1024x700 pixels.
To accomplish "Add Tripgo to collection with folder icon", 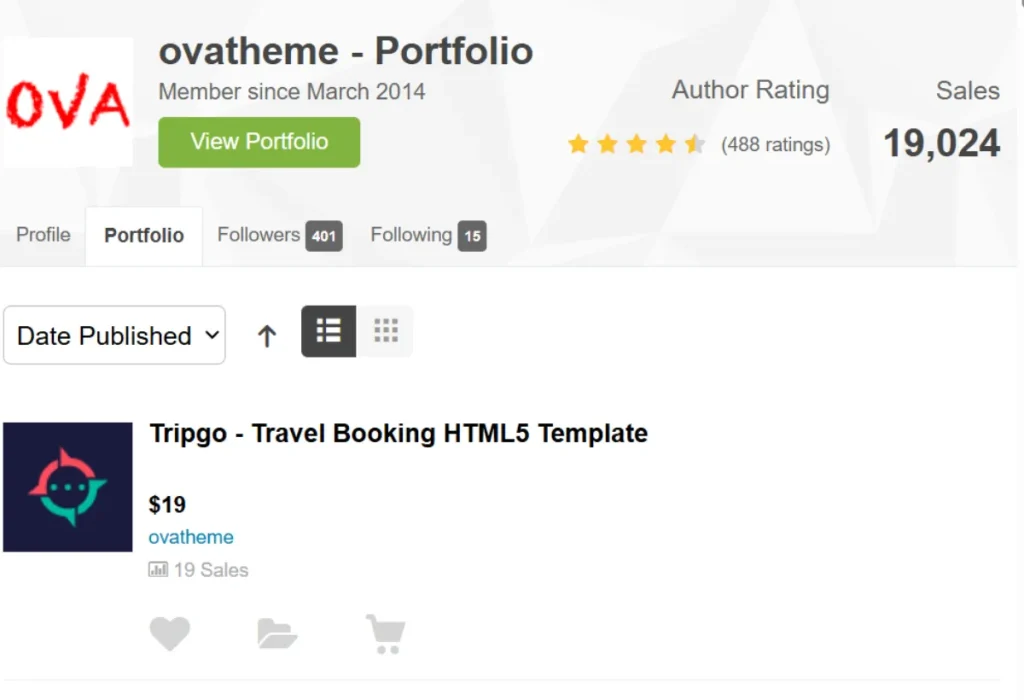I will coord(278,633).
